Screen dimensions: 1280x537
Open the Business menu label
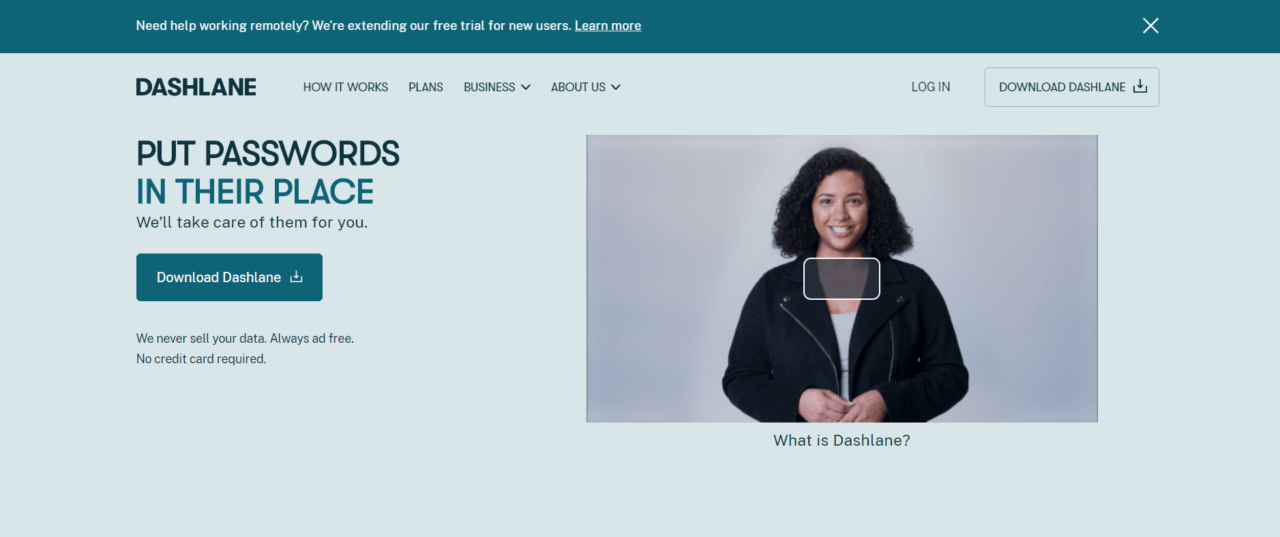489,87
